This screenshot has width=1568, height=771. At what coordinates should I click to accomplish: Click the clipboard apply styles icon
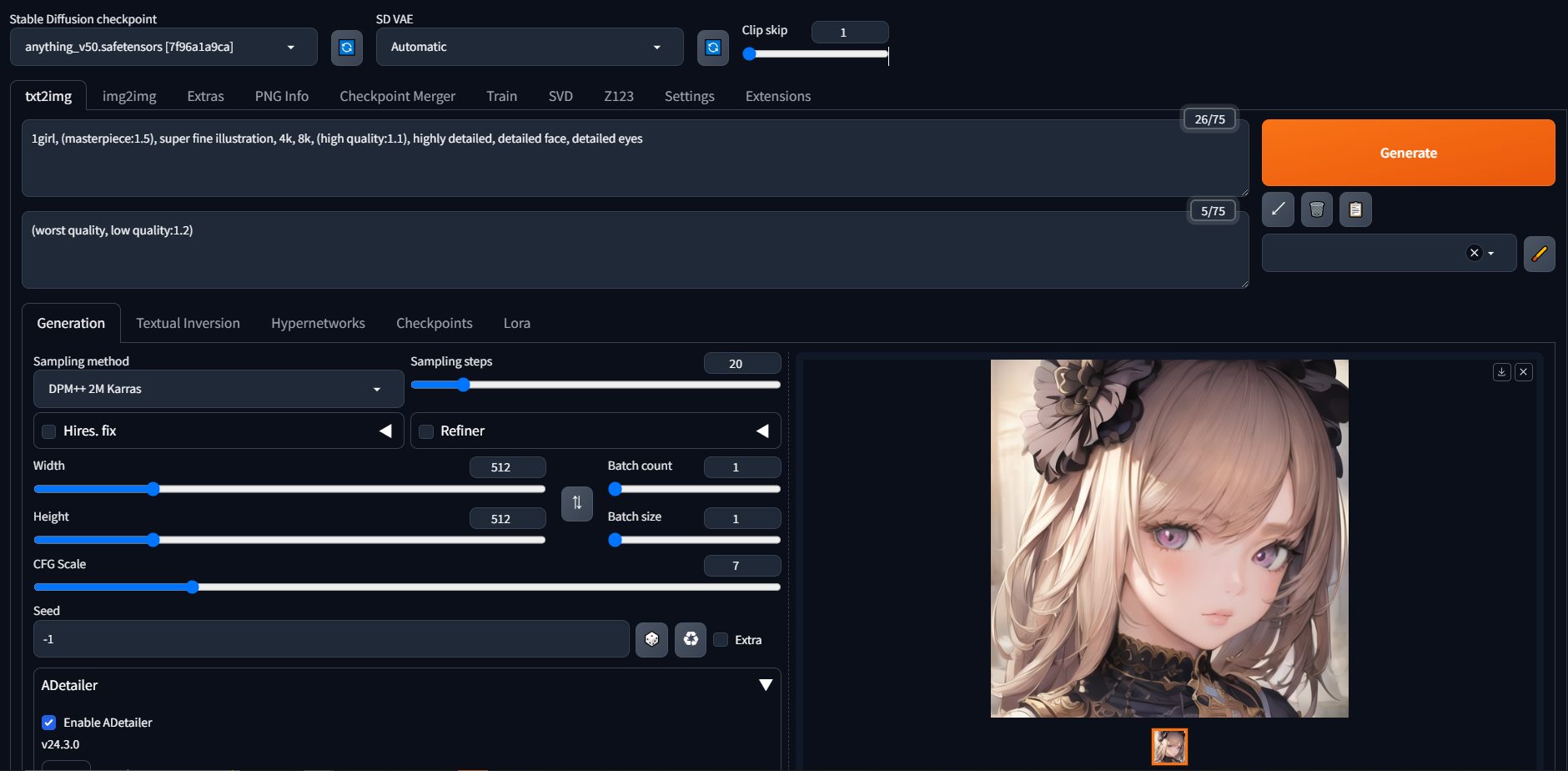tap(1355, 209)
